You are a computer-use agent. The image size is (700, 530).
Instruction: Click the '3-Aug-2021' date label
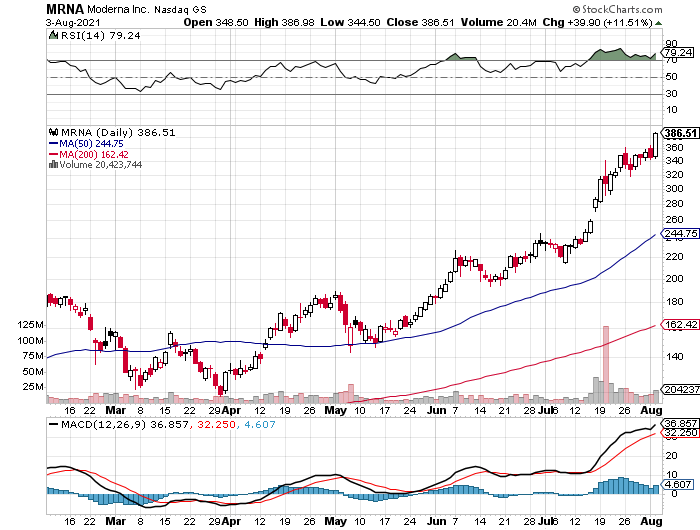pyautogui.click(x=73, y=23)
